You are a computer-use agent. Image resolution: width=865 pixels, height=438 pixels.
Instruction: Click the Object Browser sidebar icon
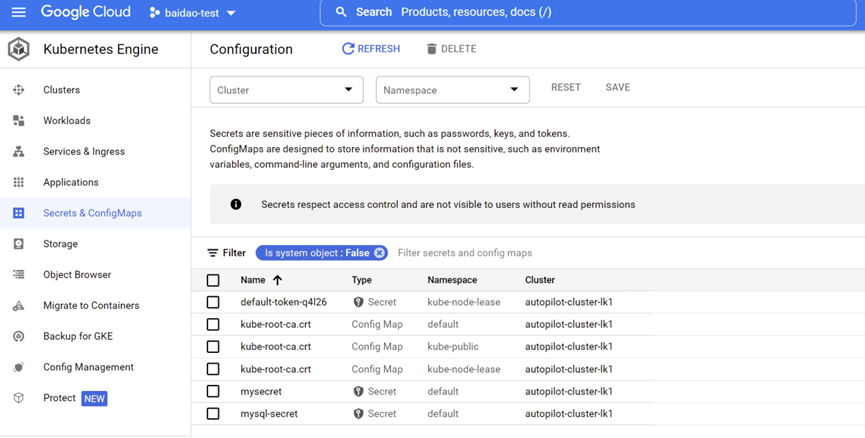19,275
